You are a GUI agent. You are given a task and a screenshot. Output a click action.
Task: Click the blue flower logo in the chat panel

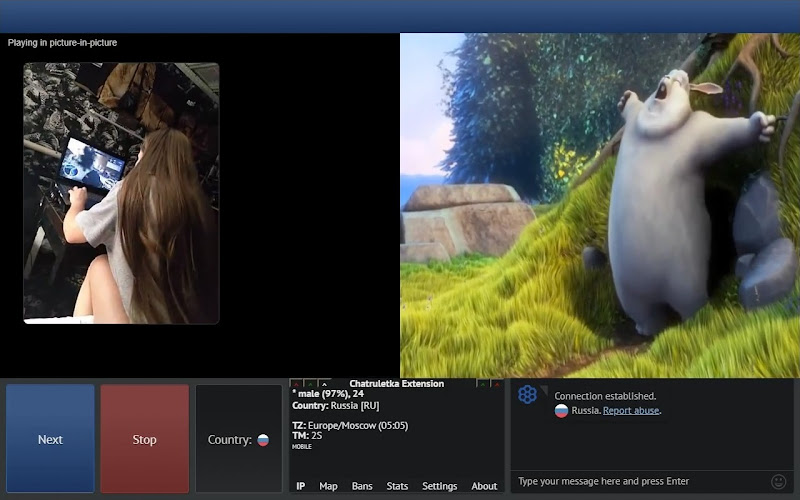click(528, 394)
